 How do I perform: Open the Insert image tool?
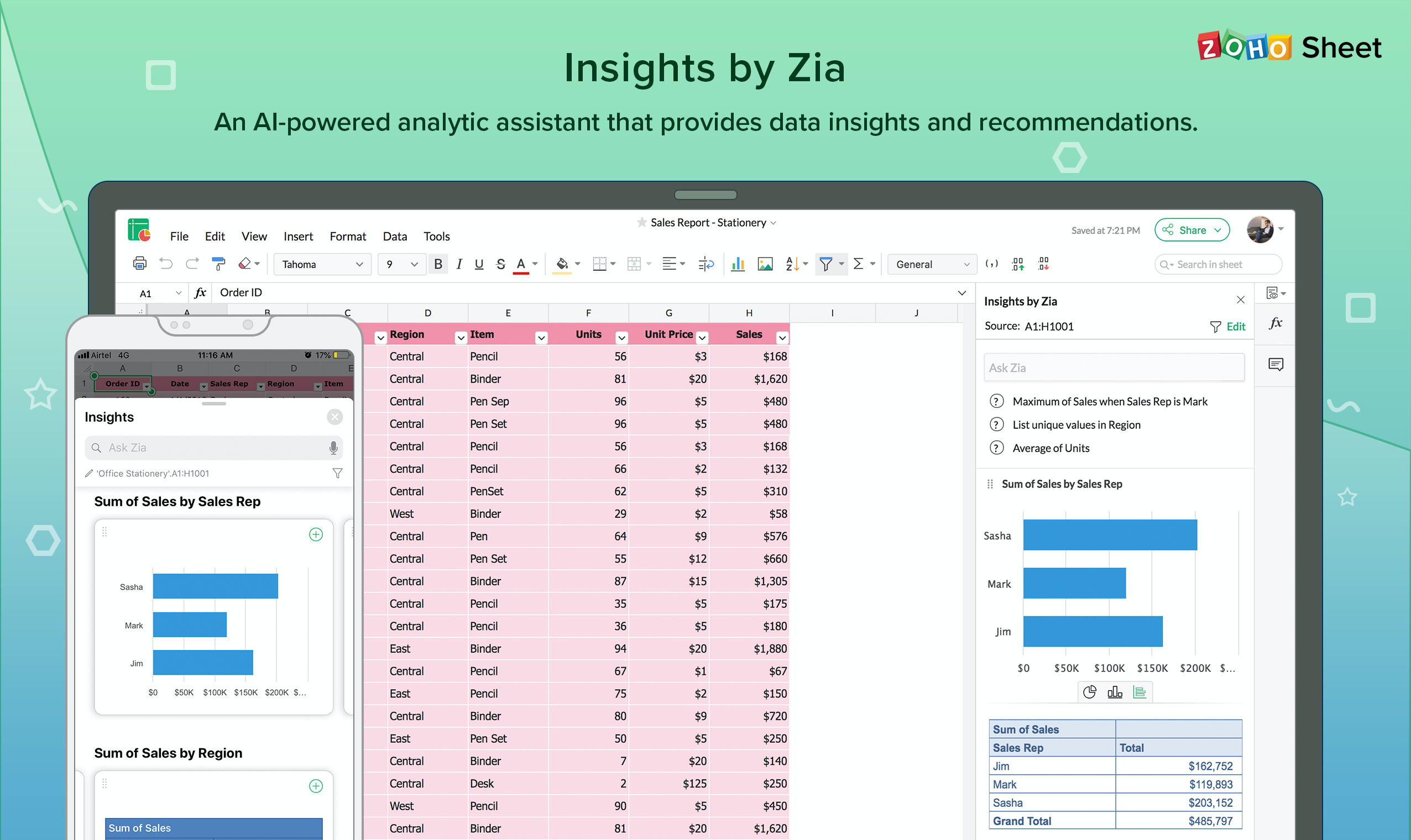765,264
